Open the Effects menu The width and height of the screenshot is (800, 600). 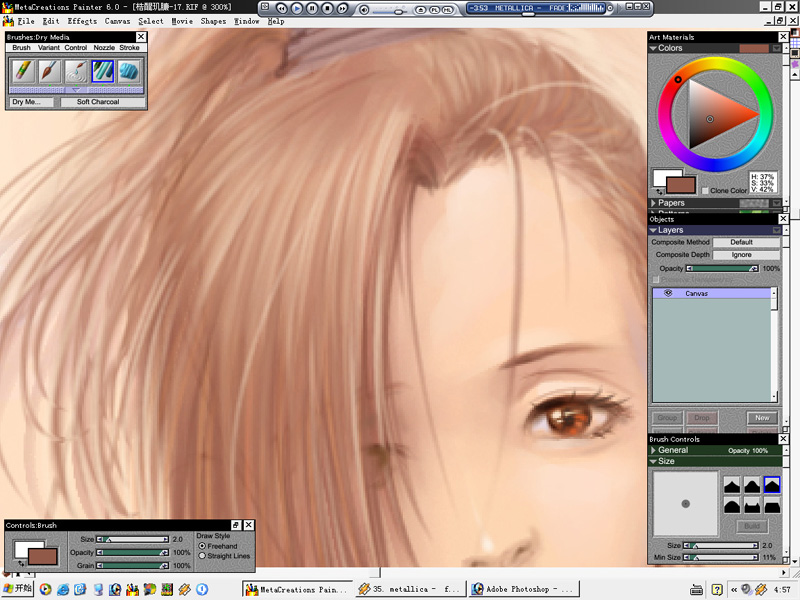[82, 21]
